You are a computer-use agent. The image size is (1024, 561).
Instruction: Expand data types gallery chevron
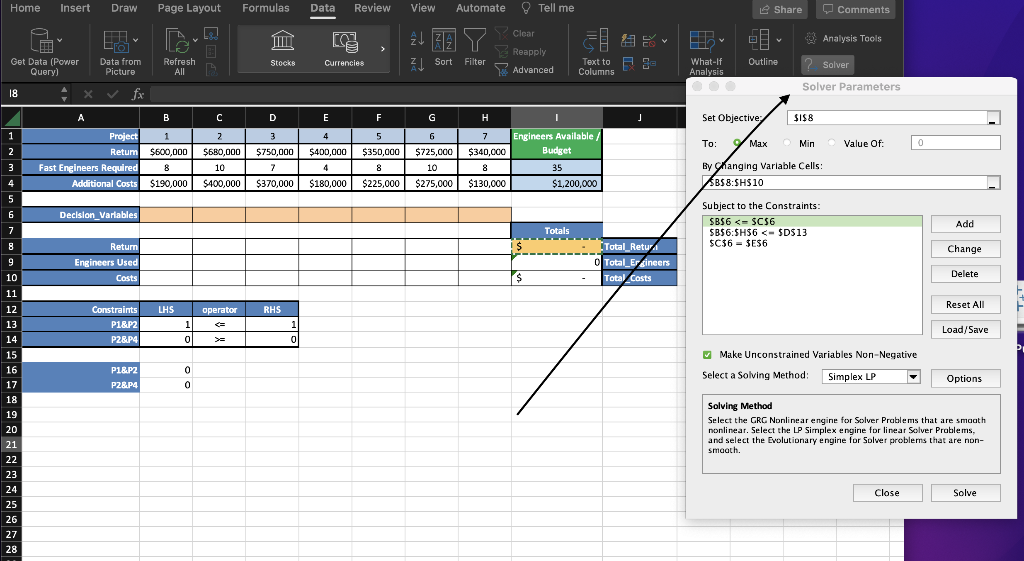(x=383, y=49)
